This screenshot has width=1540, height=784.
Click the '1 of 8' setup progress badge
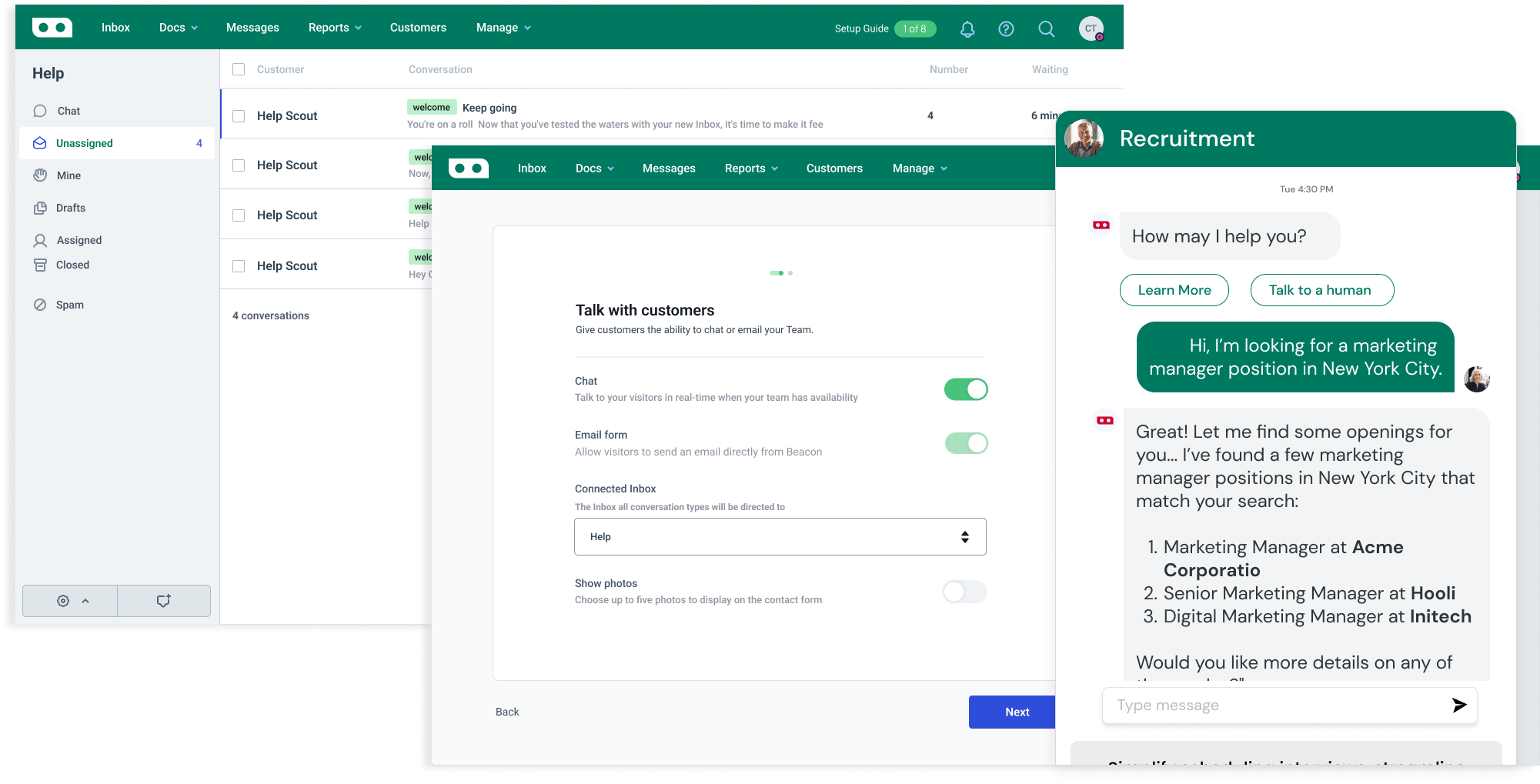click(x=914, y=28)
